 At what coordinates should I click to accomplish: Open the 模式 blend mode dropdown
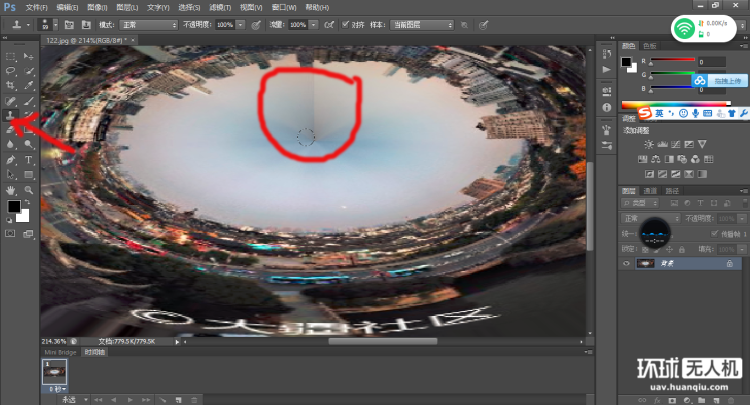click(148, 23)
